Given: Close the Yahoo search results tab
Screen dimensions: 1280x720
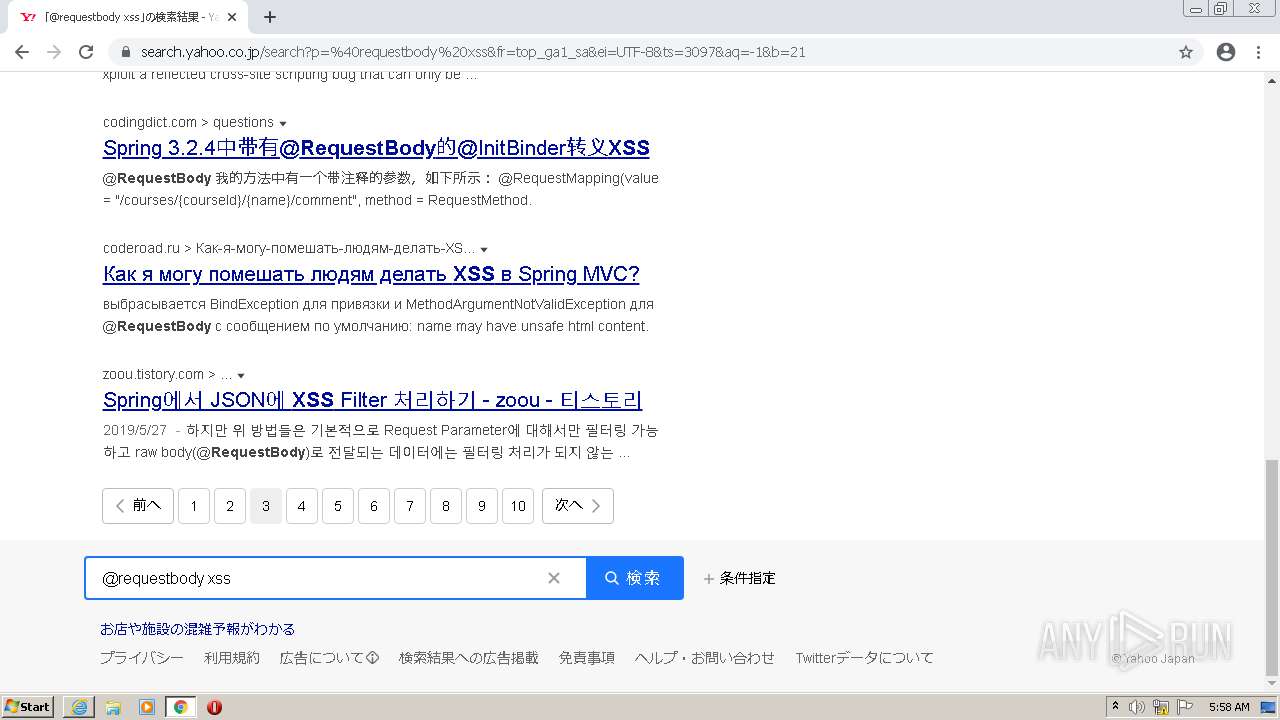Looking at the screenshot, I should (232, 17).
